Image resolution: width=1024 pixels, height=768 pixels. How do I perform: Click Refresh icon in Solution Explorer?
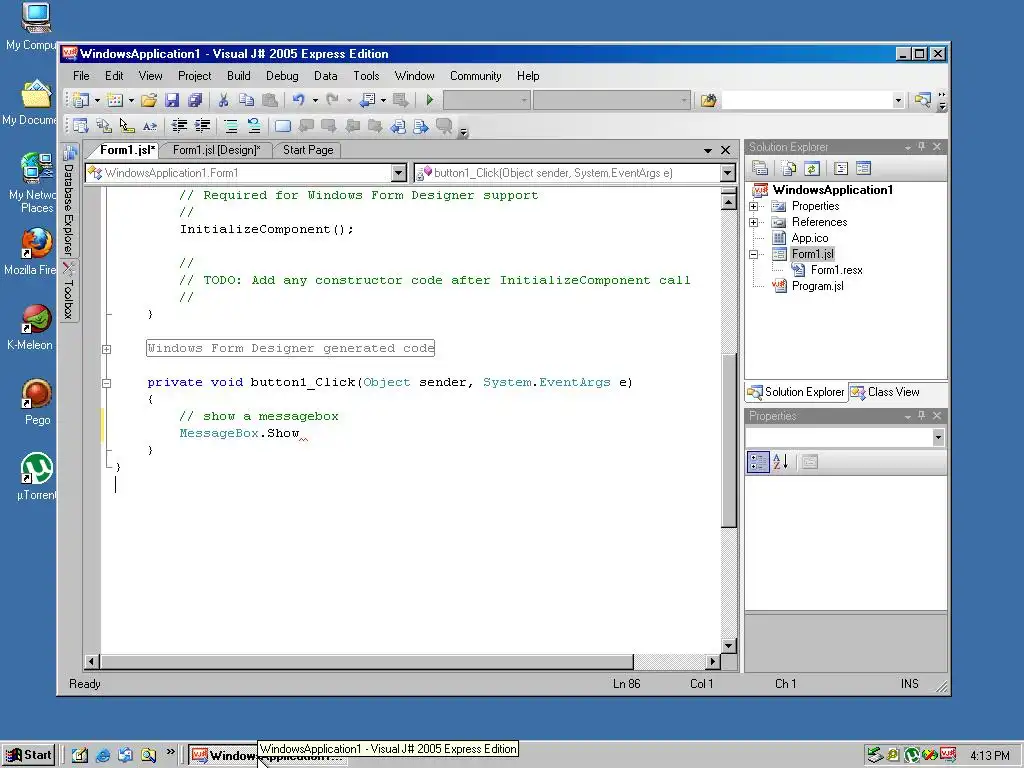(x=812, y=168)
